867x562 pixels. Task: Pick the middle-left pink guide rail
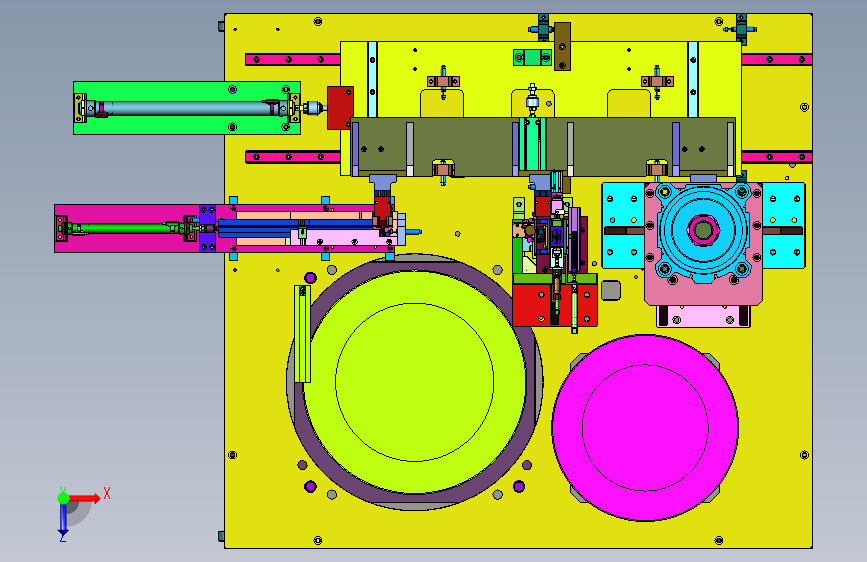[293, 157]
